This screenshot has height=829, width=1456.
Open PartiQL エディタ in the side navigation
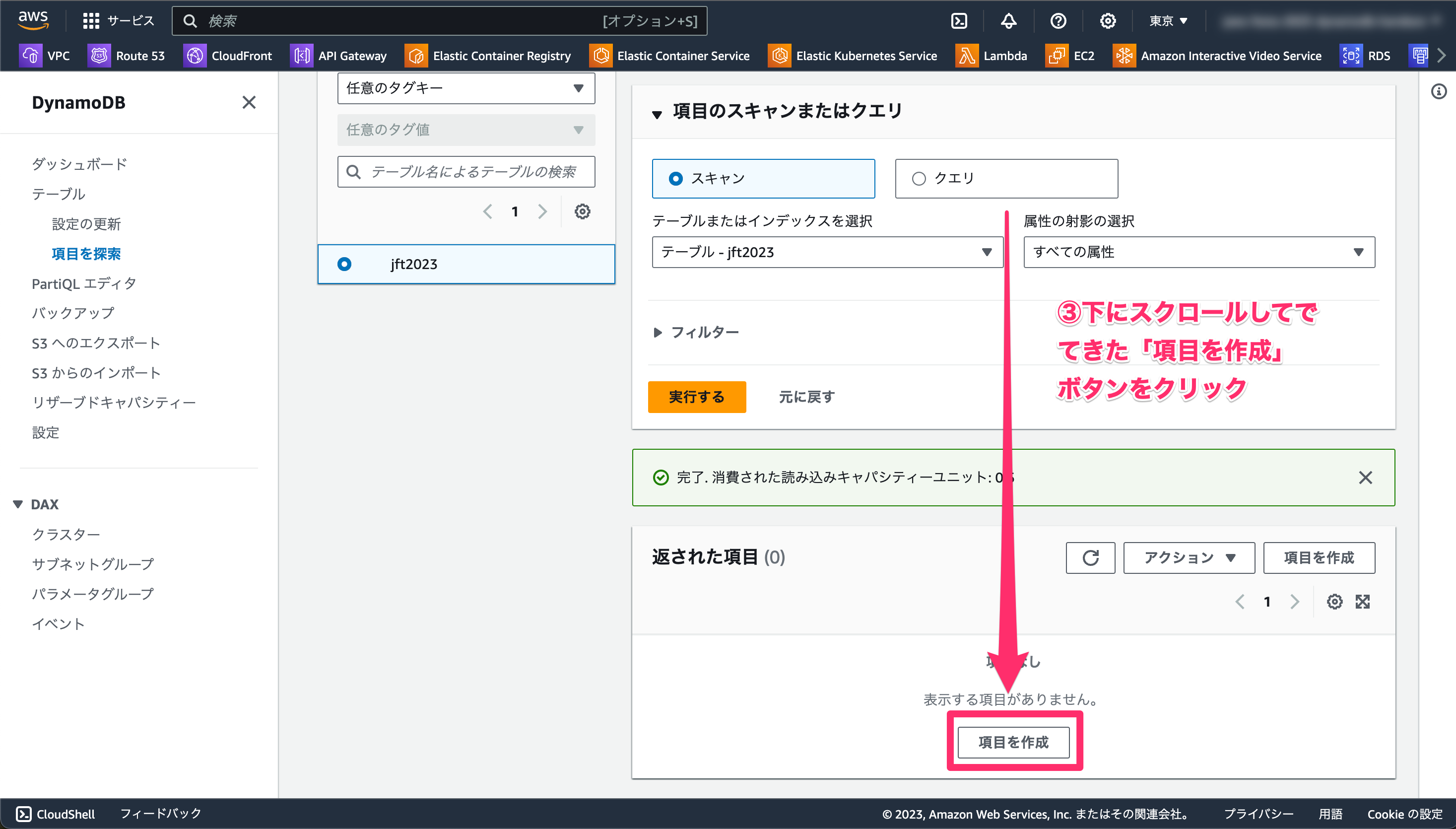coord(84,283)
